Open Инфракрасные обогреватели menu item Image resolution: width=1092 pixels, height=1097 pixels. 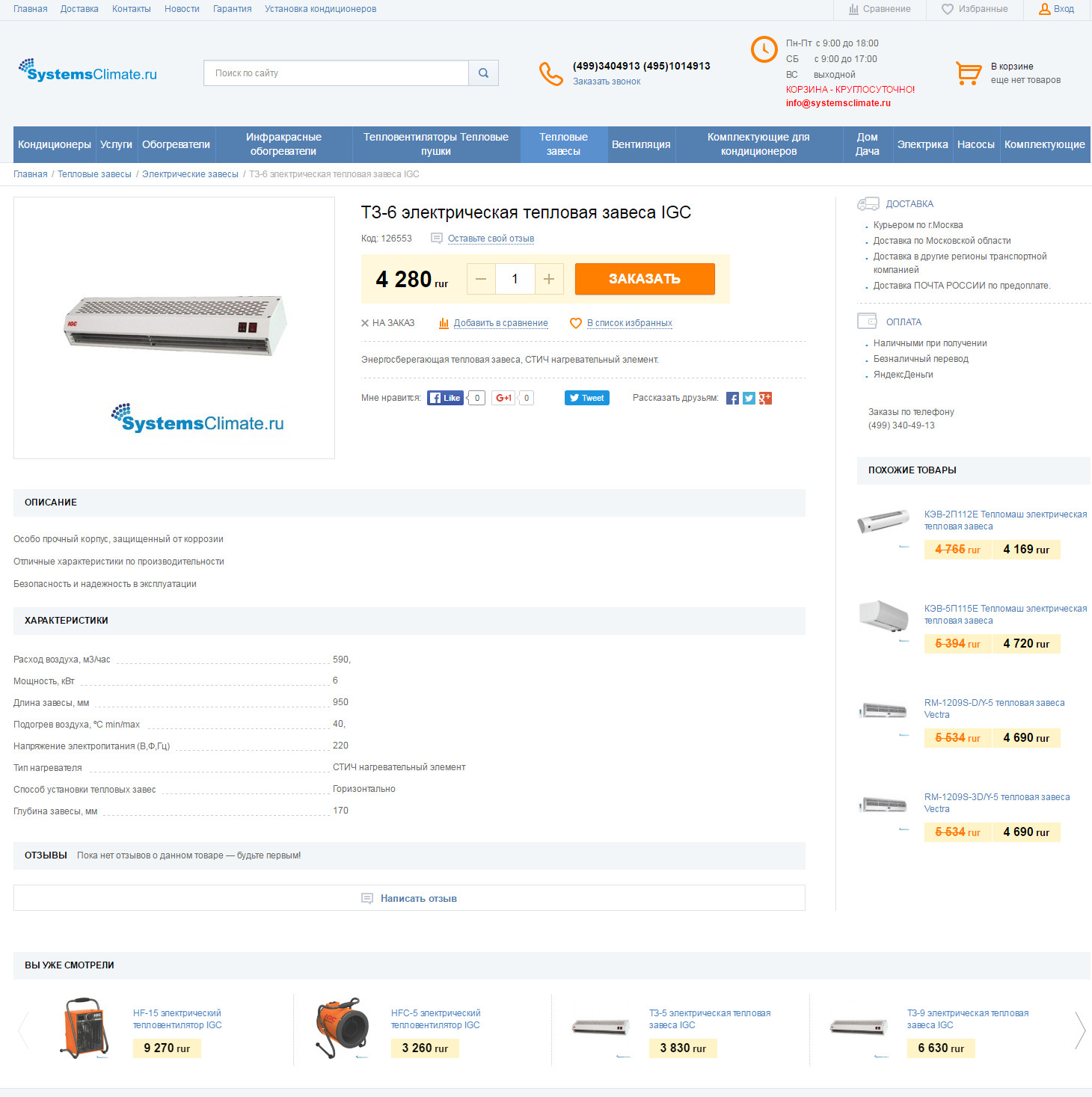pos(283,144)
